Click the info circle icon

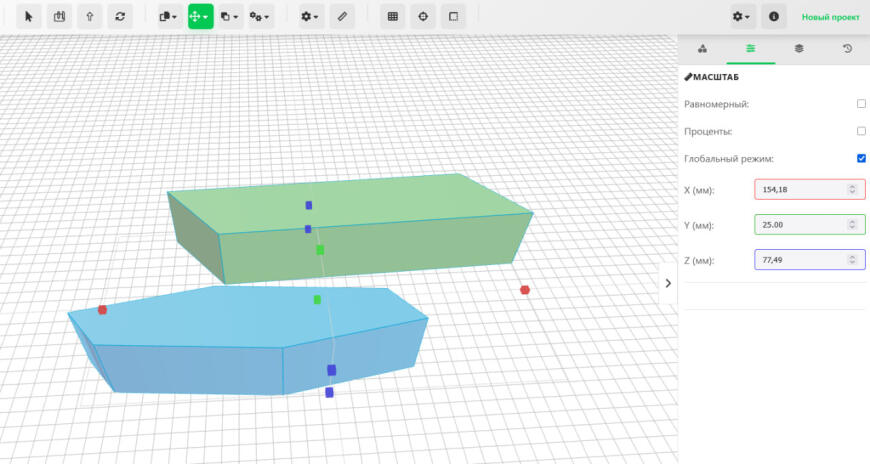pos(773,17)
